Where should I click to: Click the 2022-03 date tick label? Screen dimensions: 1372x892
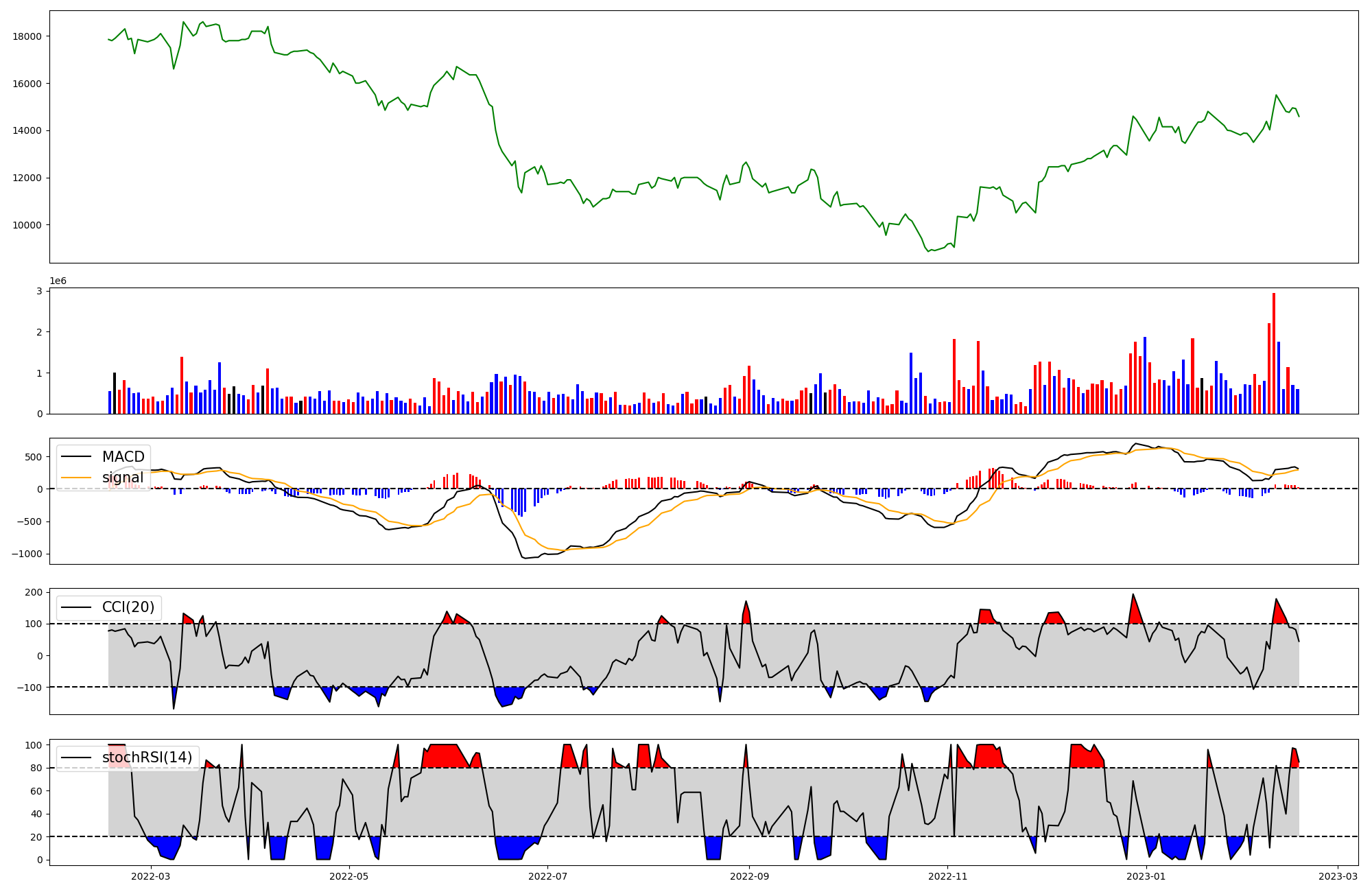150,876
